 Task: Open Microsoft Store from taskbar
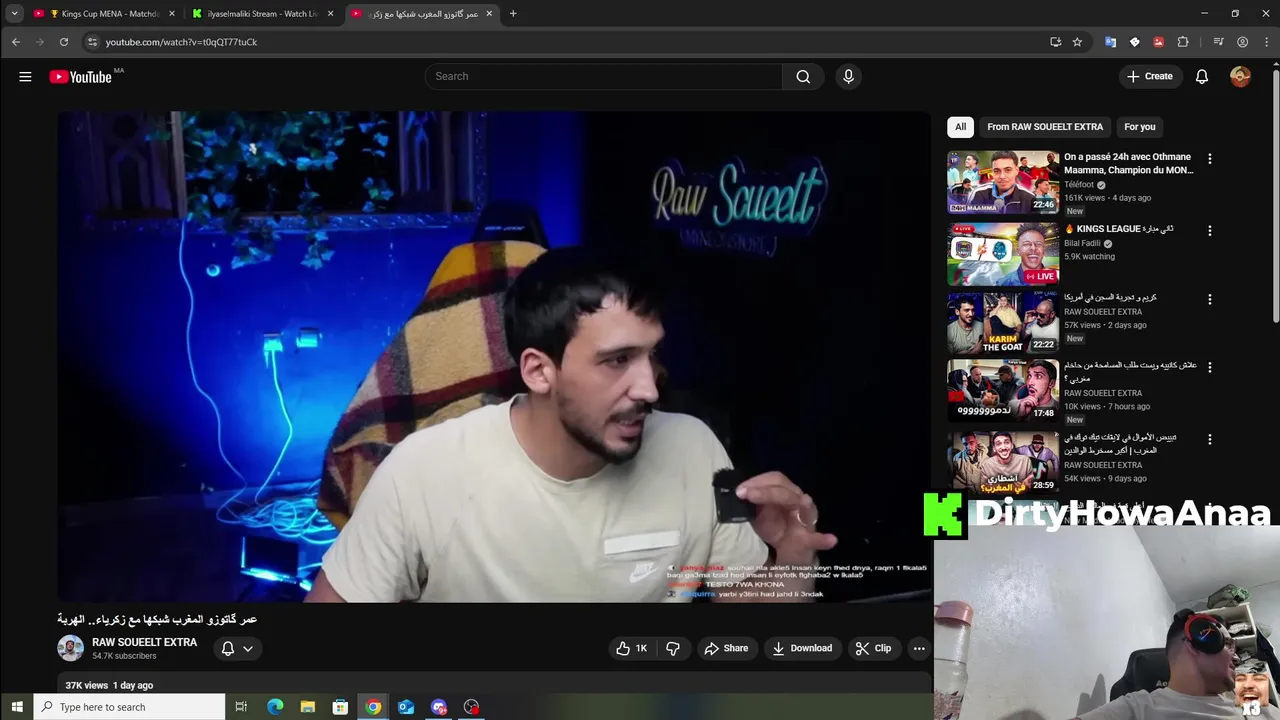(340, 707)
